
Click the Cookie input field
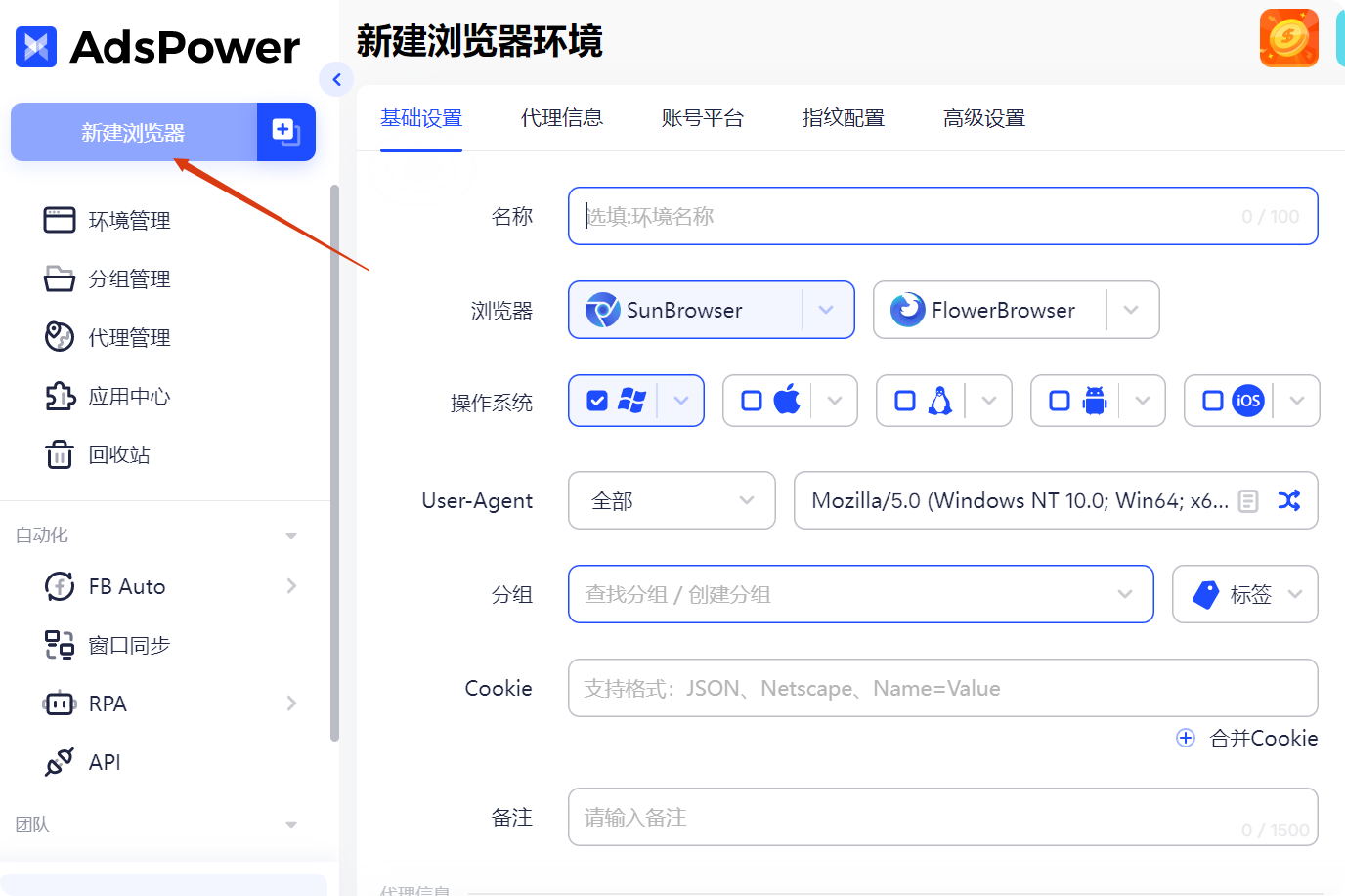943,688
